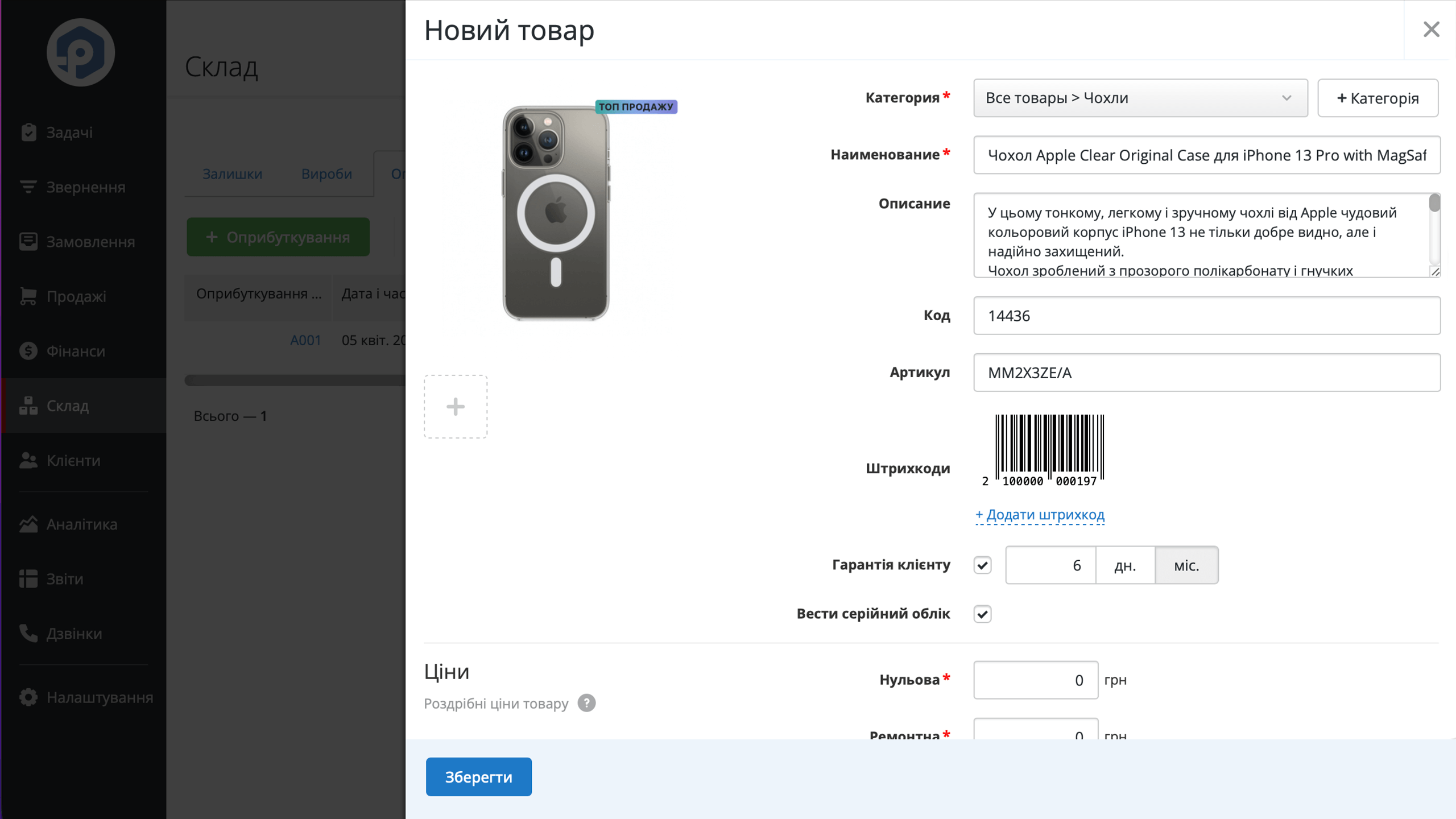Open the Звіти menu item

[83, 578]
